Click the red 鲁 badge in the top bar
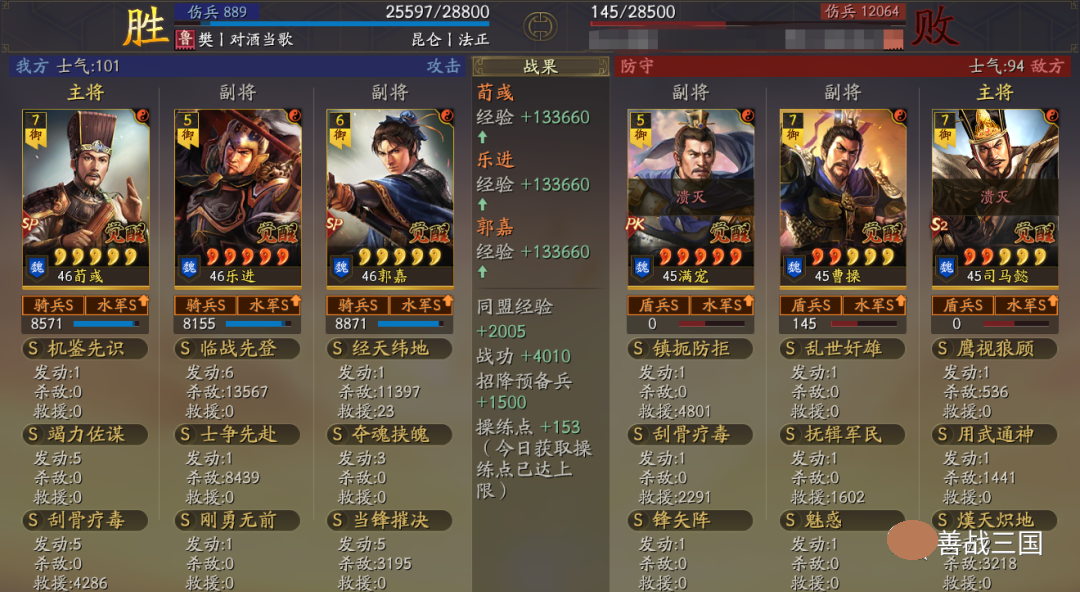Viewport: 1080px width, 592px height. (185, 39)
